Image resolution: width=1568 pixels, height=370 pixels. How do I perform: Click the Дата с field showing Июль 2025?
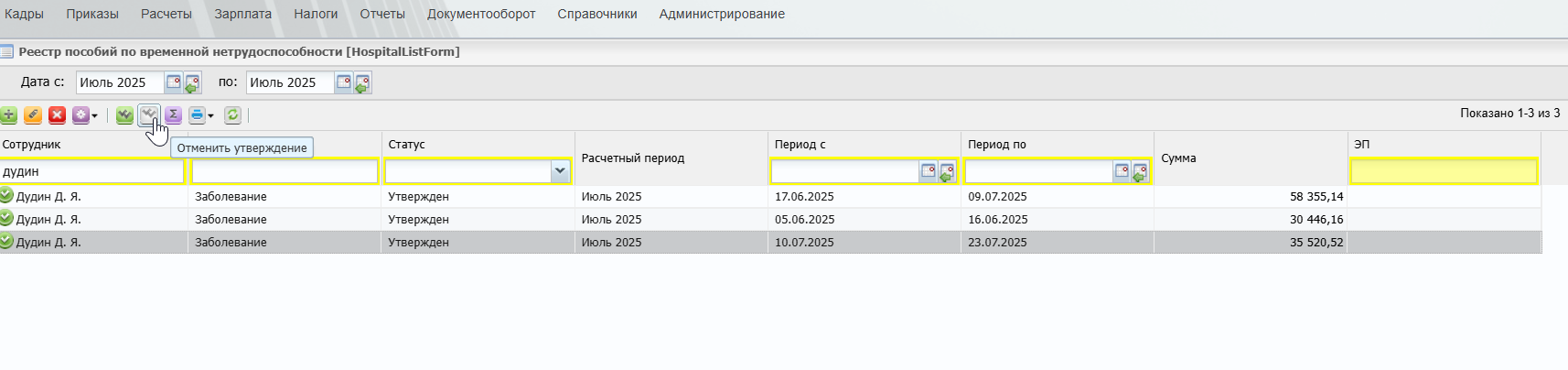[120, 82]
